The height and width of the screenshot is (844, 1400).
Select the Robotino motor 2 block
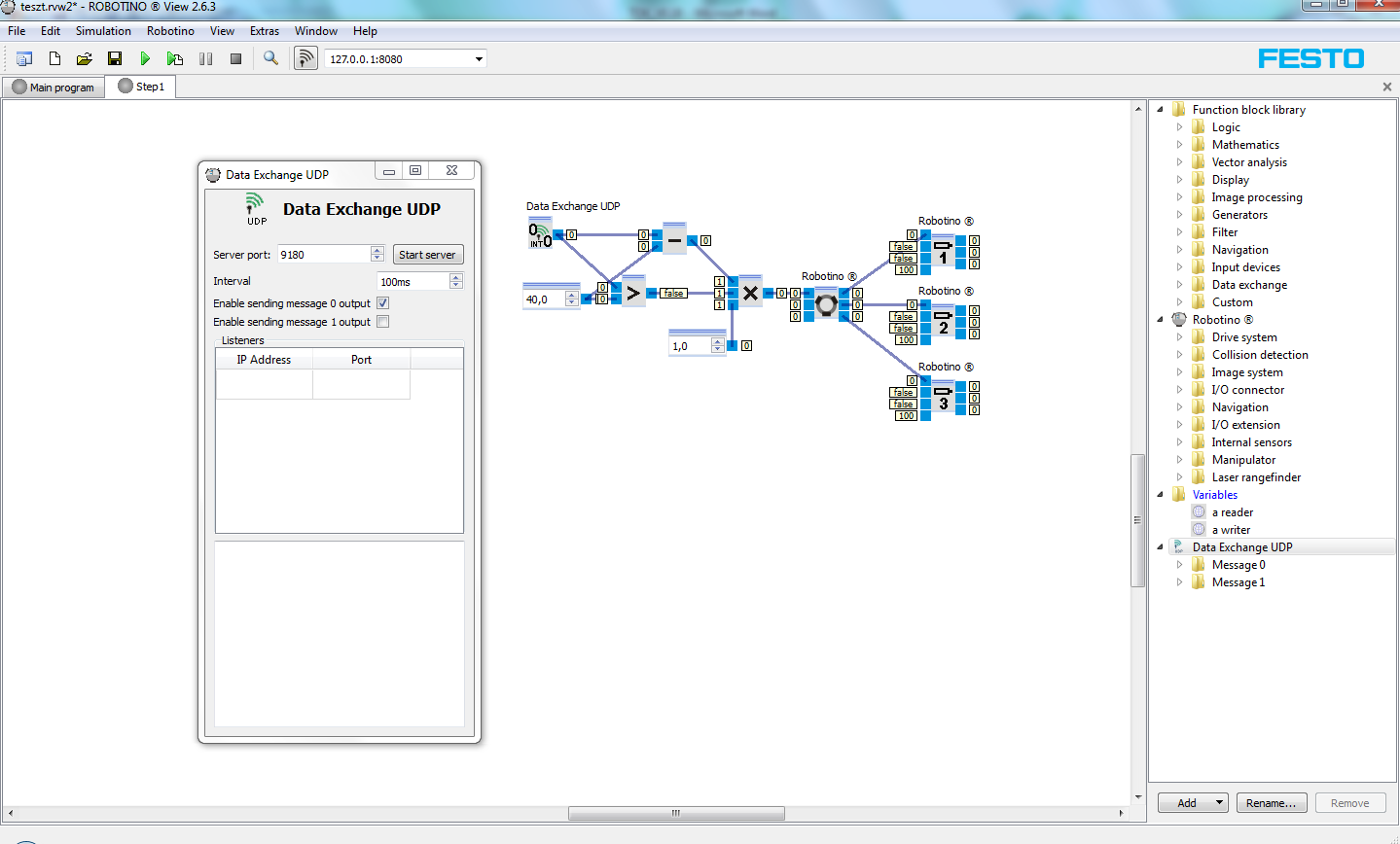click(943, 322)
